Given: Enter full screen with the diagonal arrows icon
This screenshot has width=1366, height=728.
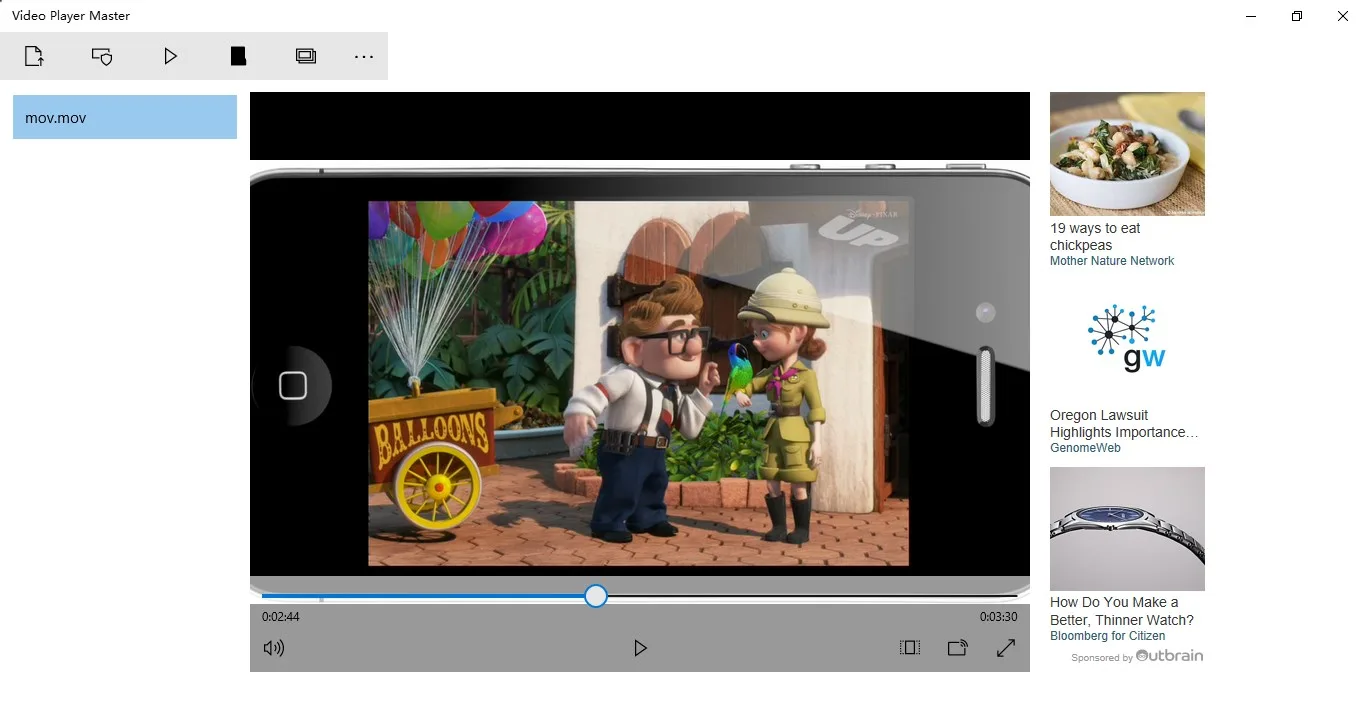Looking at the screenshot, I should pos(1006,648).
